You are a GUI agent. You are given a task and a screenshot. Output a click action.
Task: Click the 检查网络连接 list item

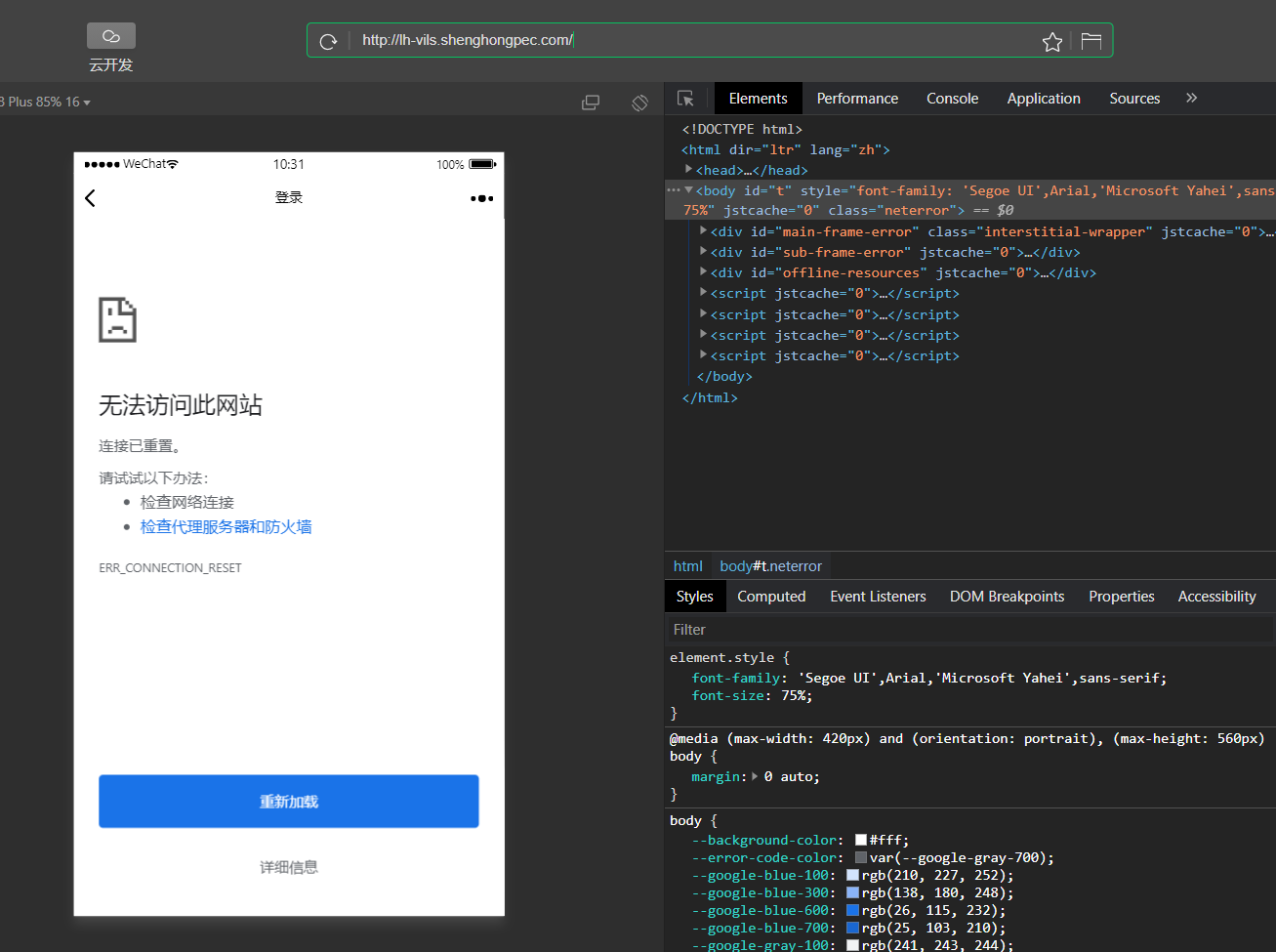coord(187,503)
